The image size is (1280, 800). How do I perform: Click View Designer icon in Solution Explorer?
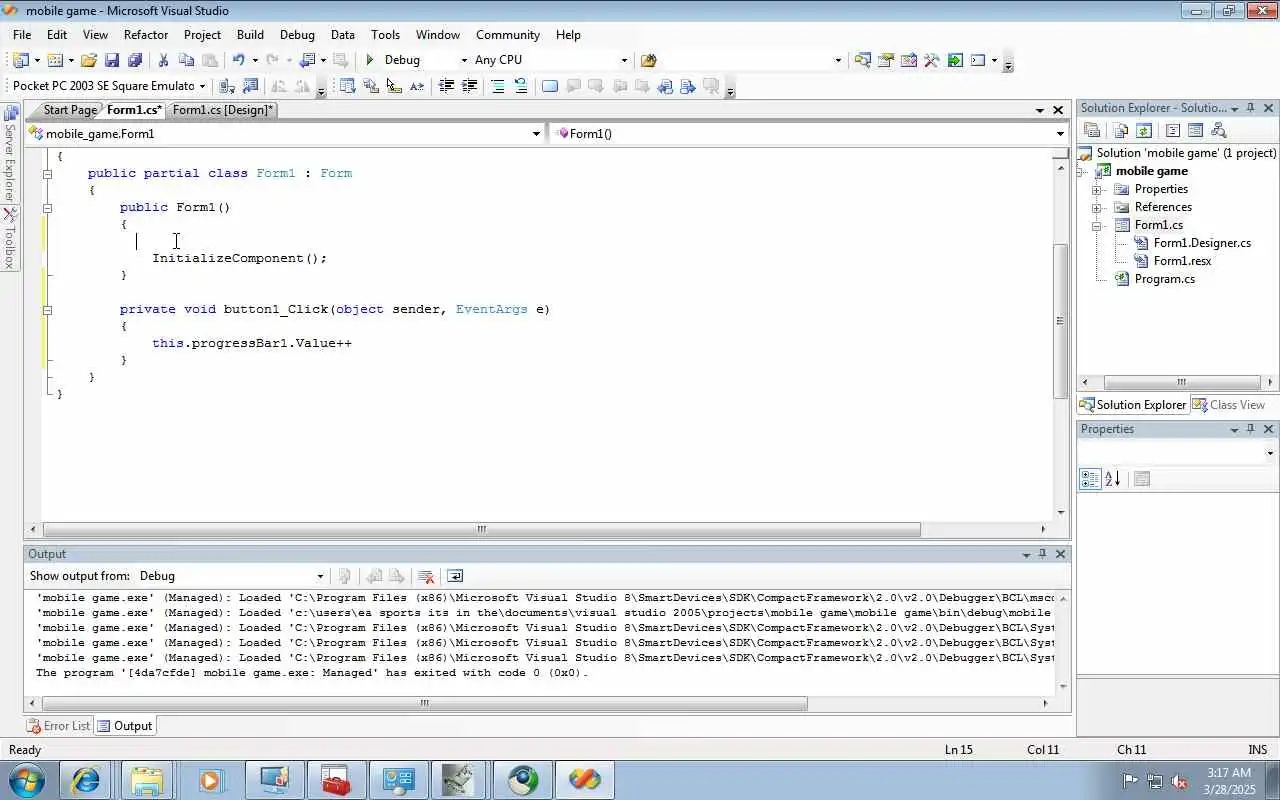(1195, 130)
